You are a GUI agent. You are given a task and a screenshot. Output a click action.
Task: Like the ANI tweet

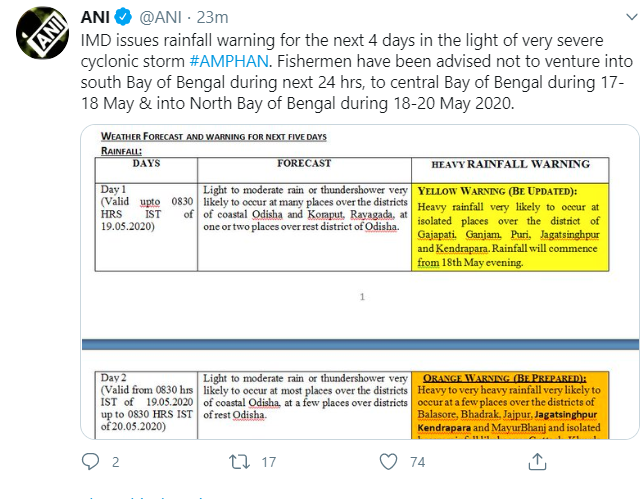(388, 461)
